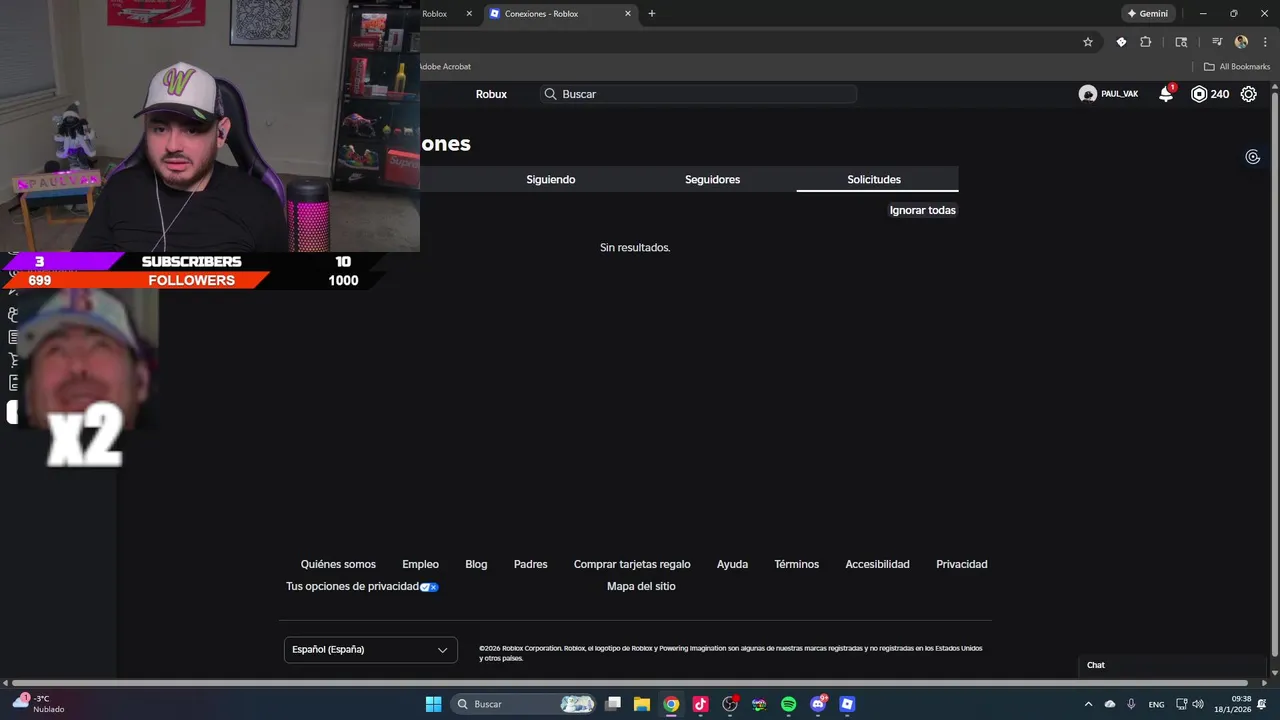Open the Ayuda footer link

click(x=732, y=564)
